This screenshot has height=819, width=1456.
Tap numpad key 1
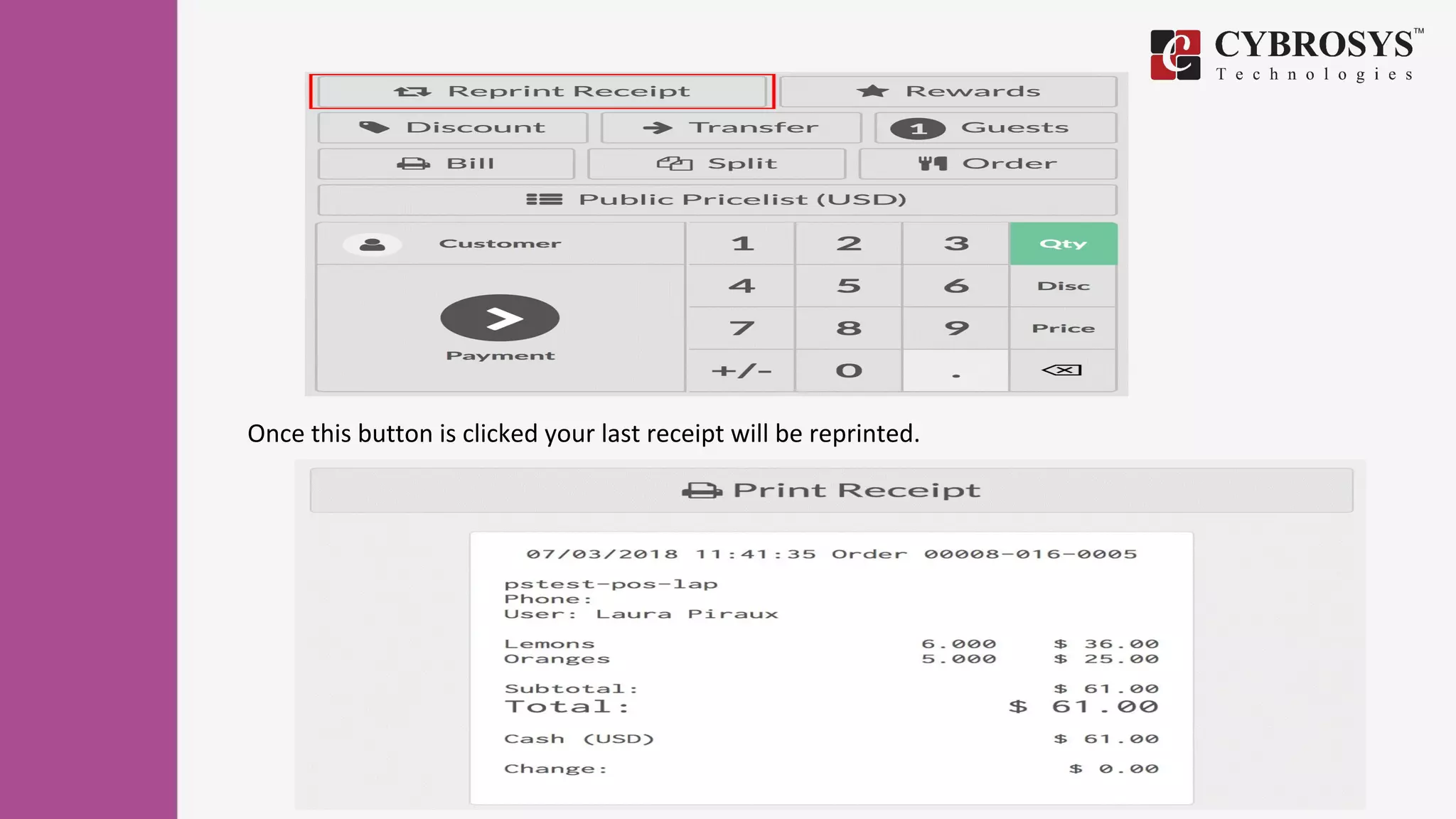(x=742, y=244)
